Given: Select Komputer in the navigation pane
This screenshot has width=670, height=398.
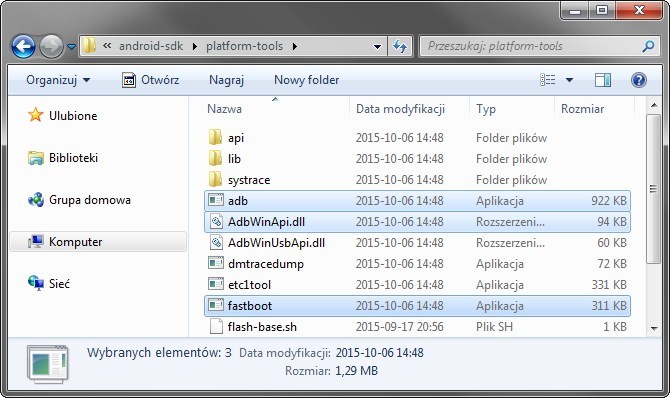Looking at the screenshot, I should click(98, 242).
